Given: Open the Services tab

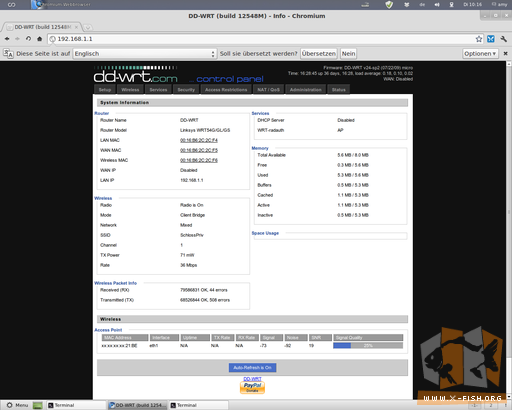Looking at the screenshot, I should pyautogui.click(x=158, y=90).
